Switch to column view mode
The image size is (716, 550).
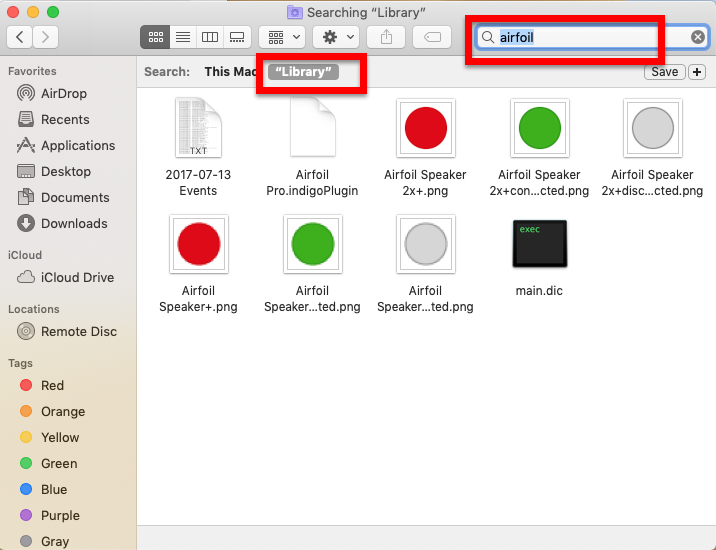tap(210, 37)
